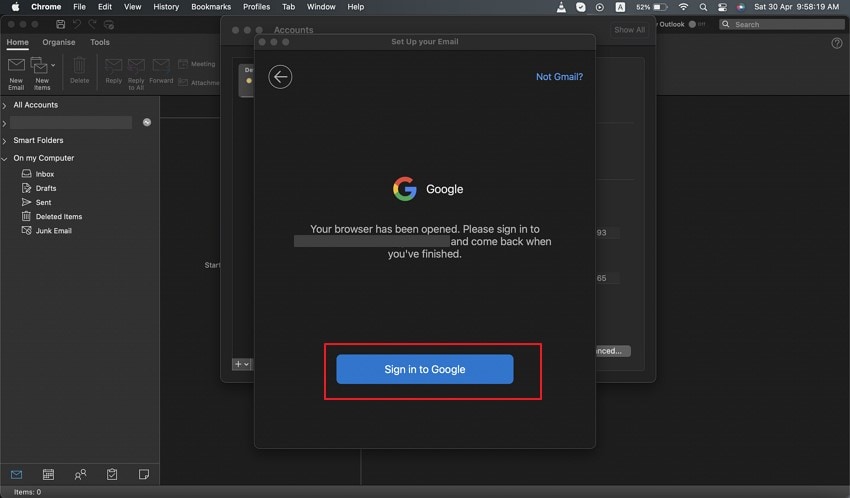Open the add account plus dropdown in Accounts
850x498 pixels.
tap(242, 364)
